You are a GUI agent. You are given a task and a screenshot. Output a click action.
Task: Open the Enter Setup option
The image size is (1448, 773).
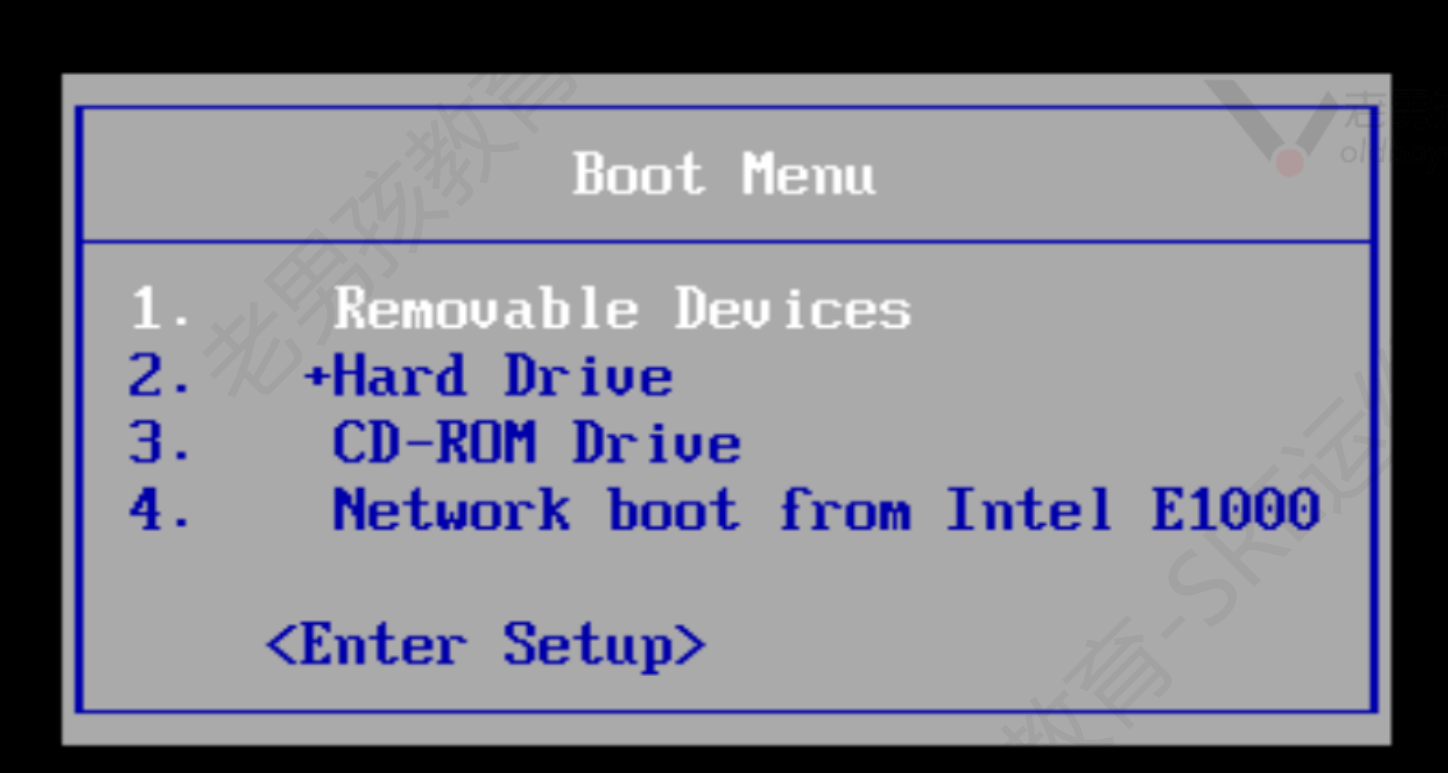[486, 644]
